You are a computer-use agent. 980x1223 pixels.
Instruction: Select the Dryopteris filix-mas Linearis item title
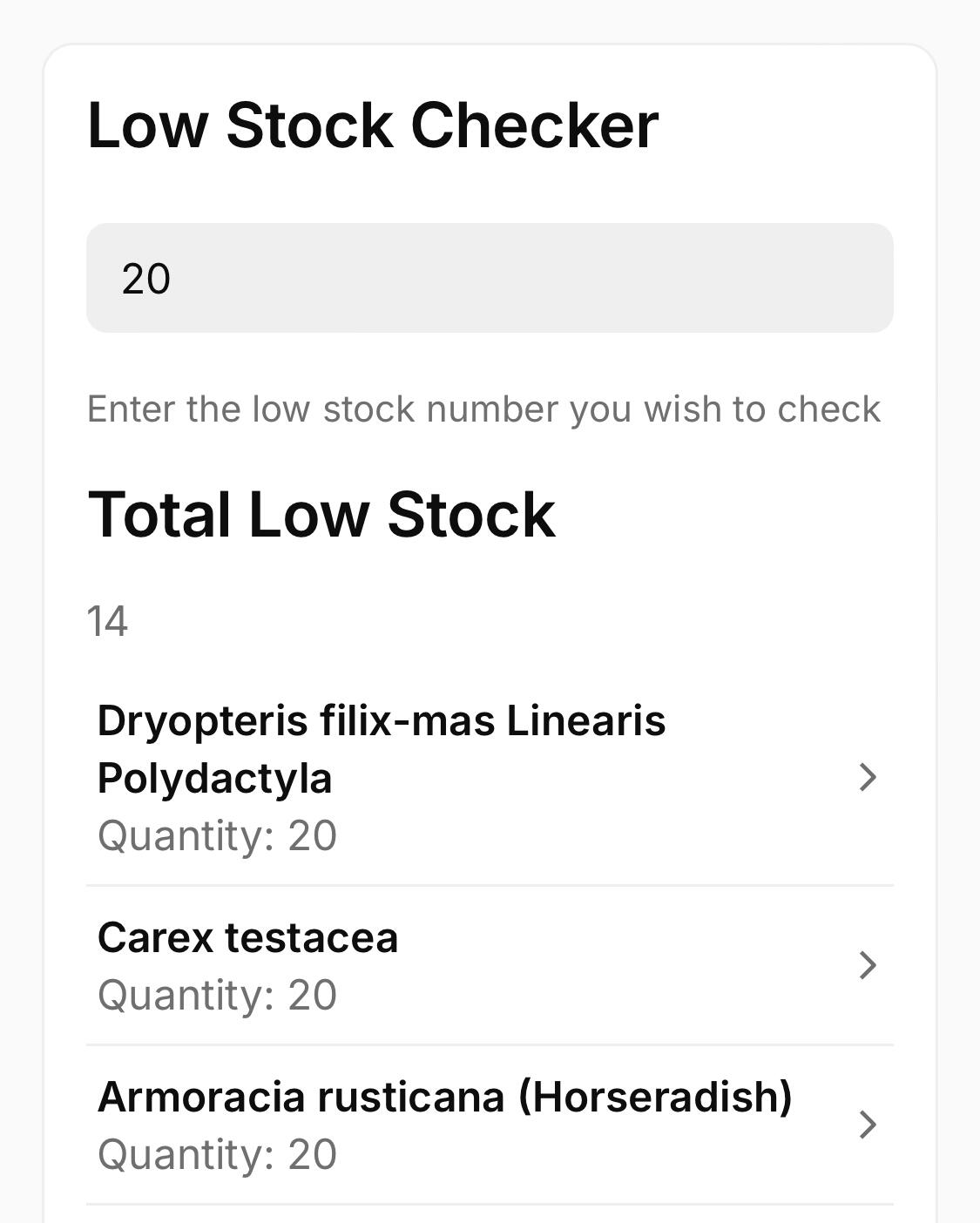click(x=381, y=721)
